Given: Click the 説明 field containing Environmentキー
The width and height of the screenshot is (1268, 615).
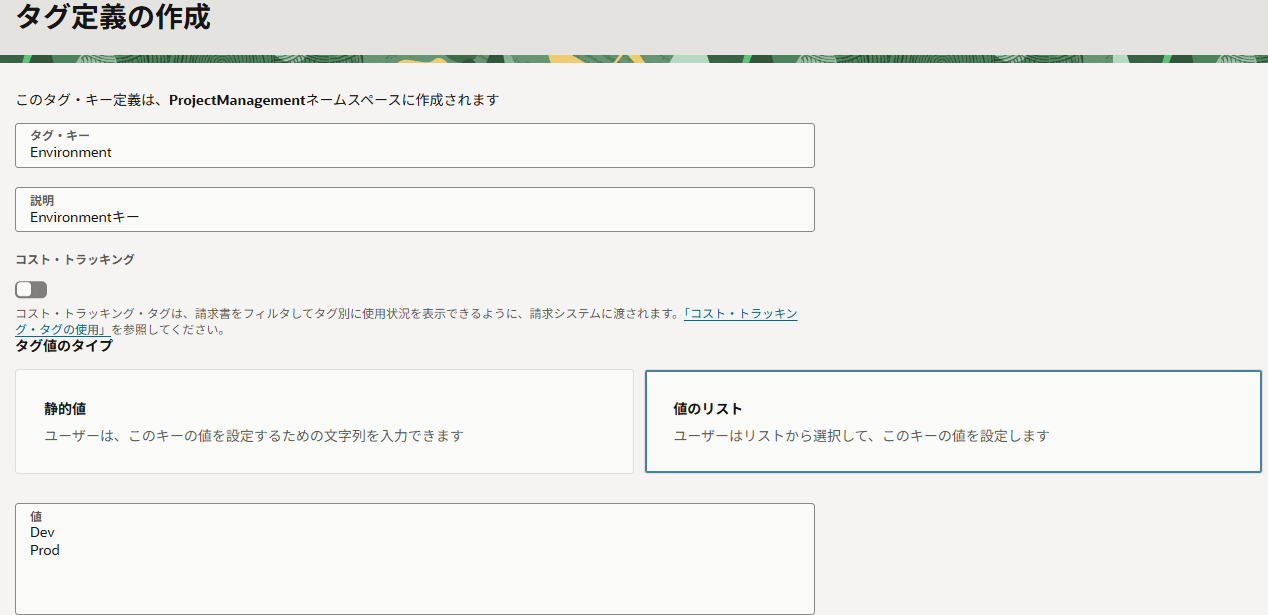Looking at the screenshot, I should coord(414,217).
